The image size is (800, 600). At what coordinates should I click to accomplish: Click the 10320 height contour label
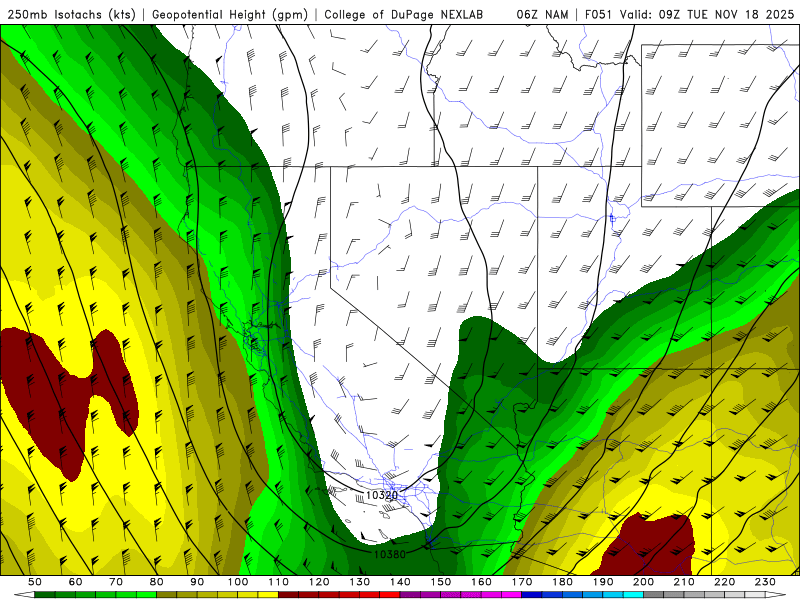click(382, 495)
